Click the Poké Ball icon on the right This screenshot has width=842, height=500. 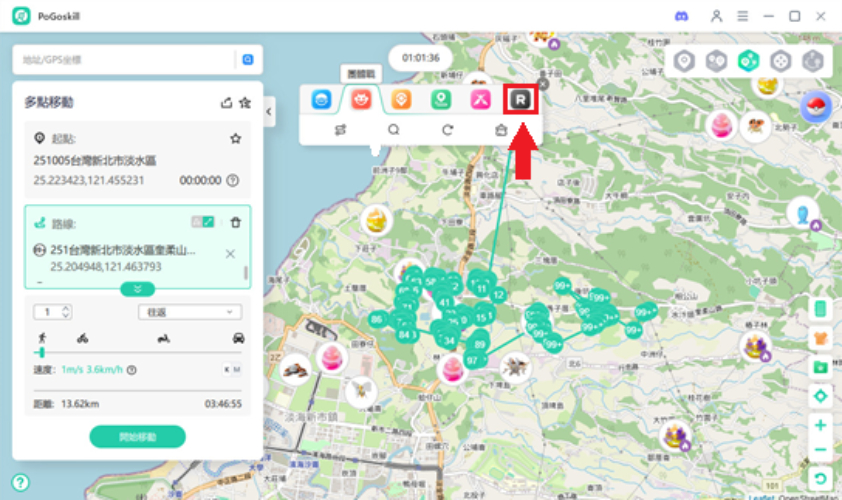click(817, 107)
